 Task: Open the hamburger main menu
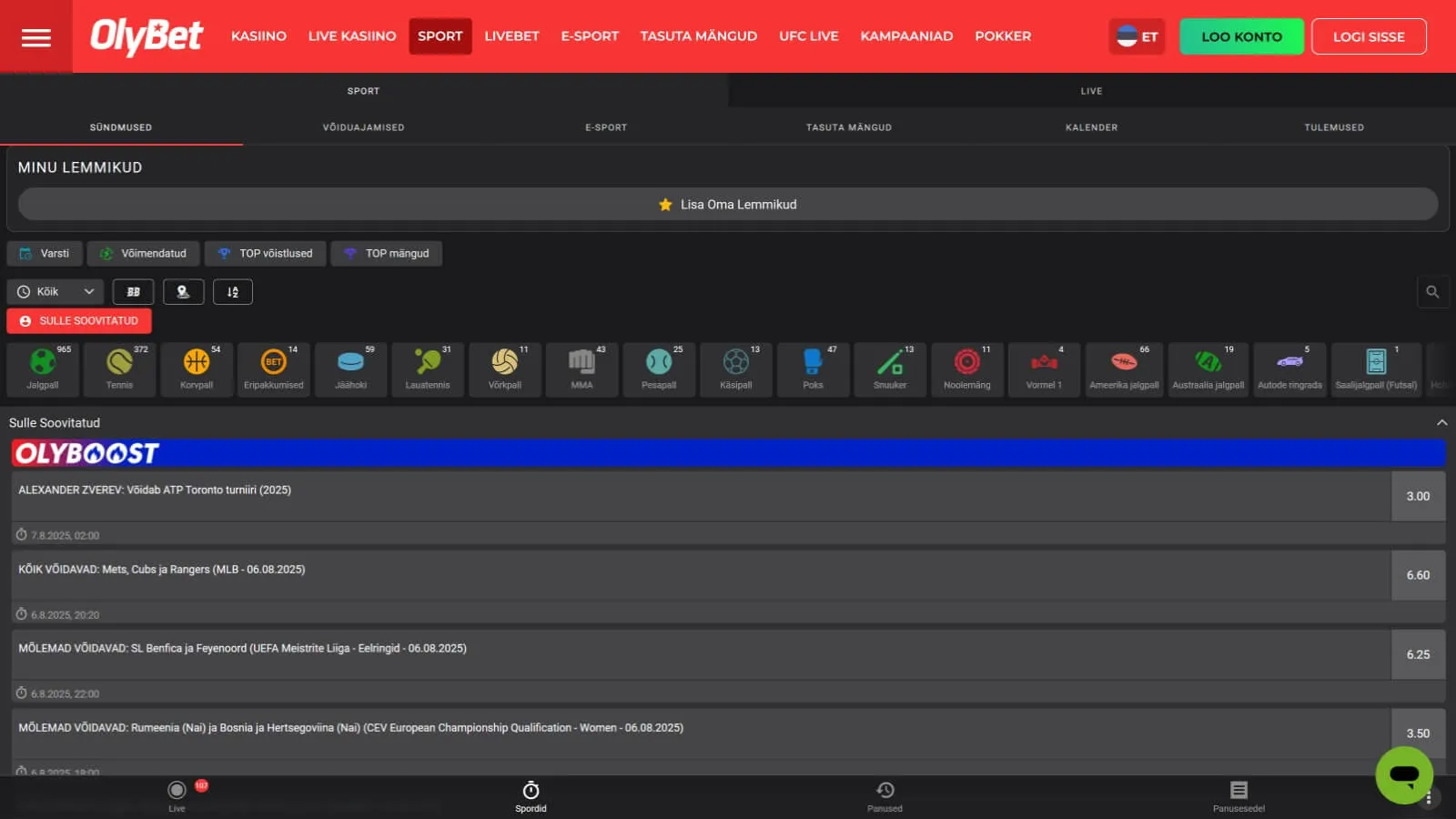click(x=36, y=37)
